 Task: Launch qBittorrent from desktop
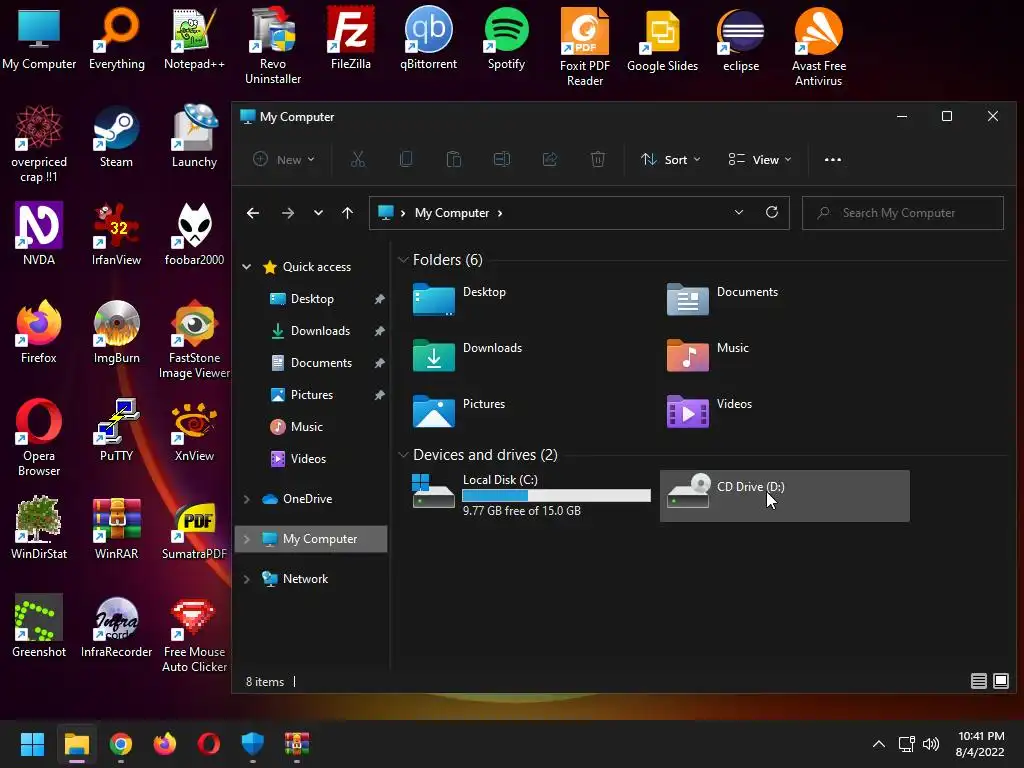(x=428, y=39)
